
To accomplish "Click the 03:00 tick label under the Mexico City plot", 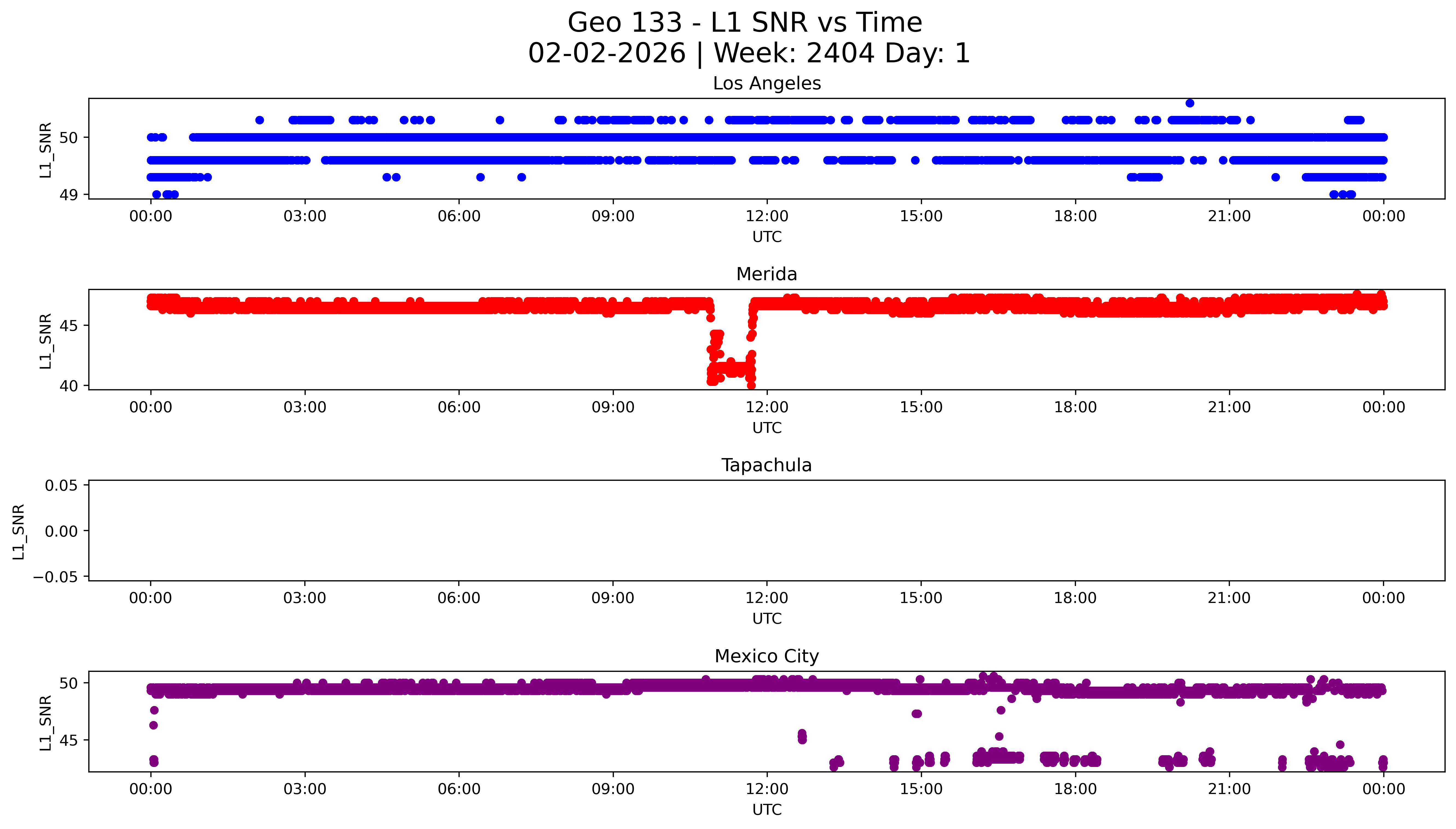I will click(305, 789).
